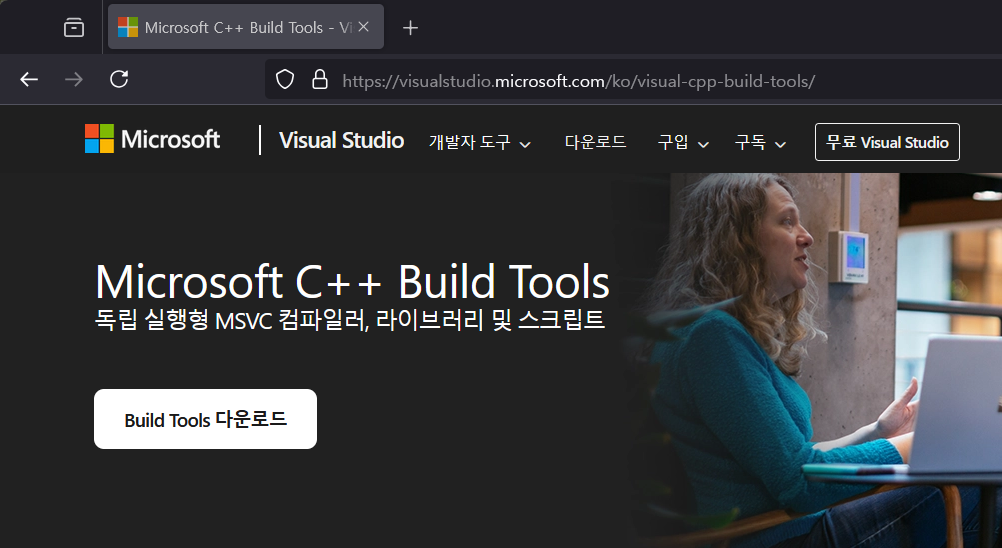The height and width of the screenshot is (548, 1002).
Task: View site security padlock info
Action: (x=320, y=80)
